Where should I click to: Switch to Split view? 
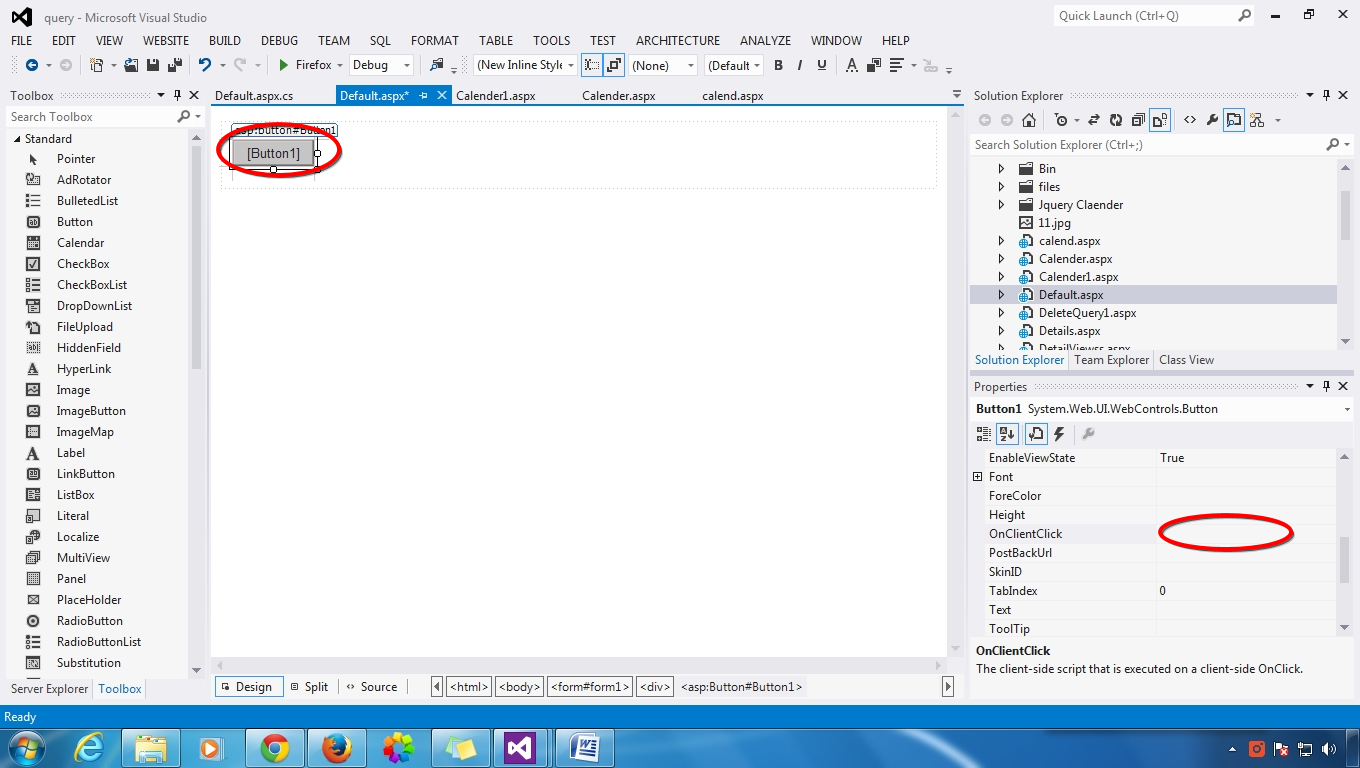tap(309, 687)
